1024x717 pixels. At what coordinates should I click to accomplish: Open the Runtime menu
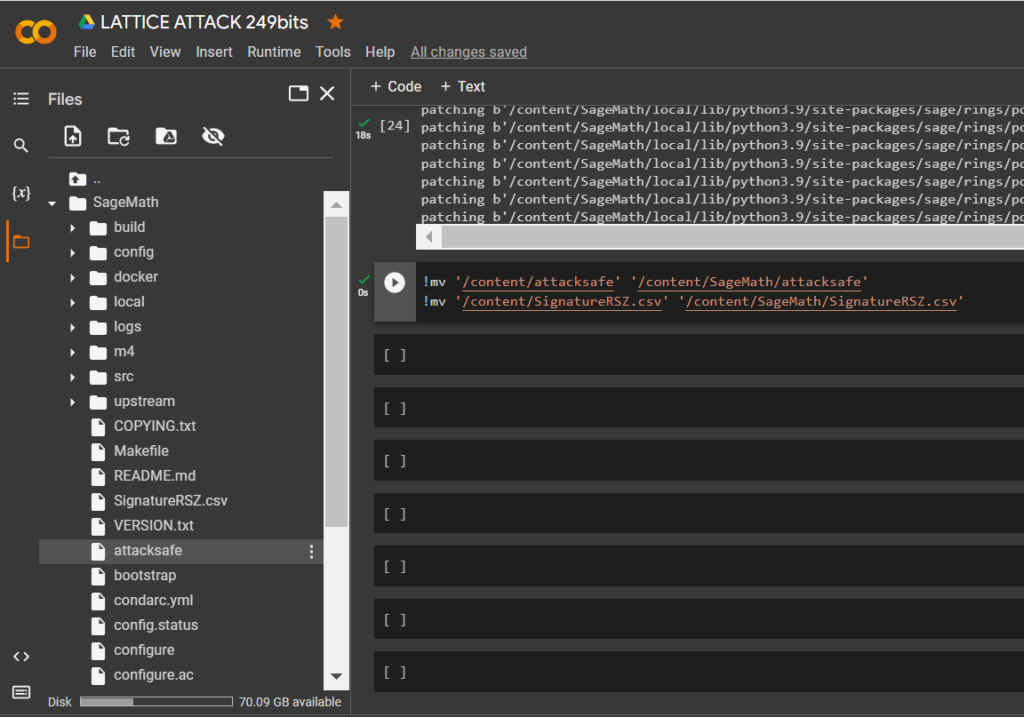[274, 51]
